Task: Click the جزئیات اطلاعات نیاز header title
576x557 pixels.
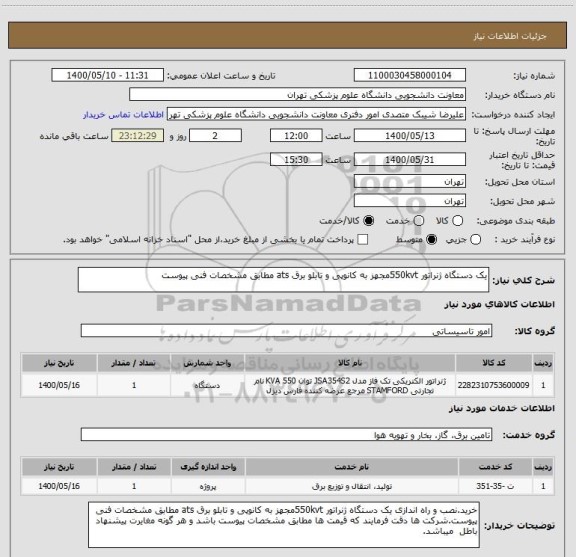Action: point(510,36)
